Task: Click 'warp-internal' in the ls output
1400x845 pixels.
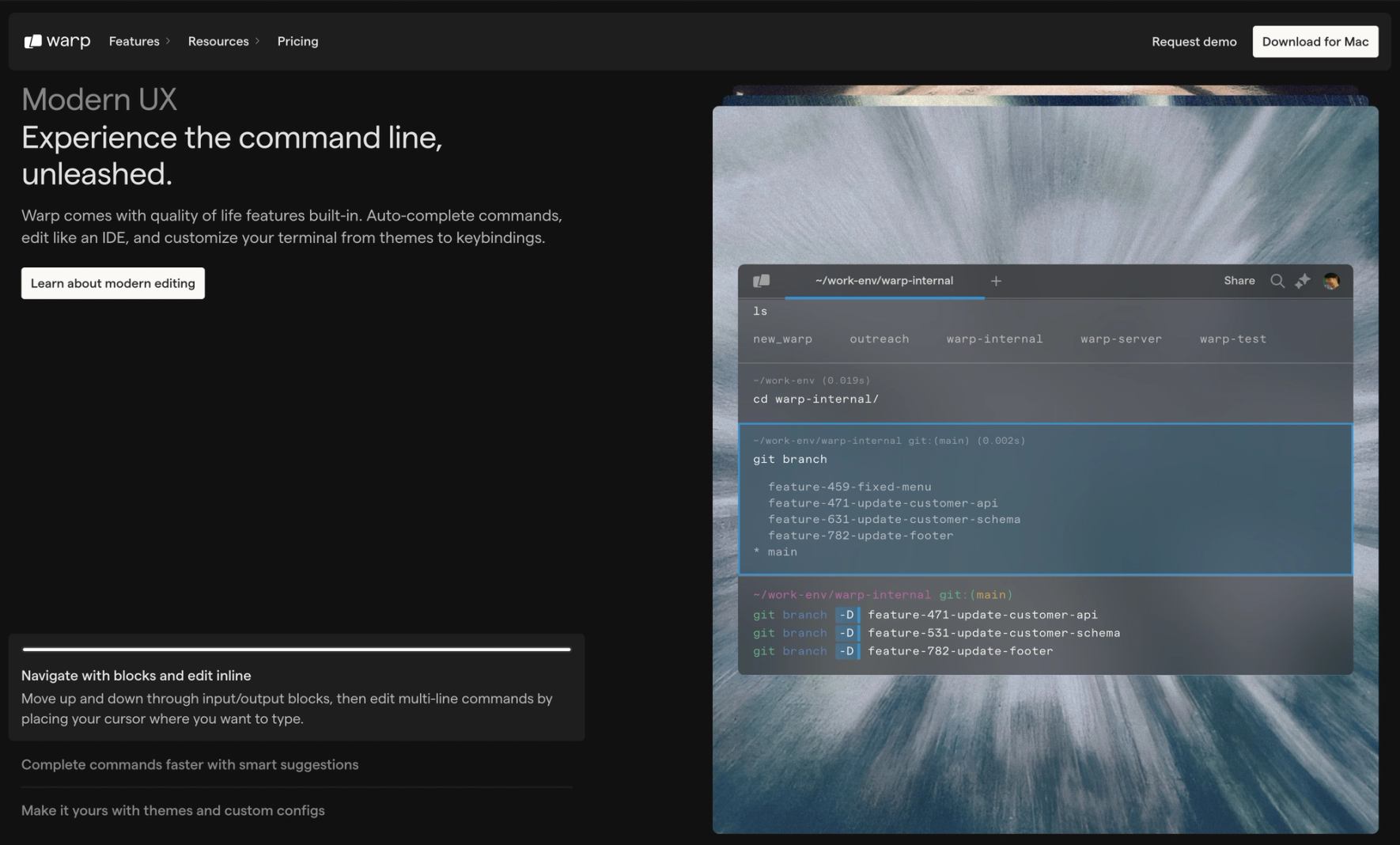Action: (x=994, y=339)
